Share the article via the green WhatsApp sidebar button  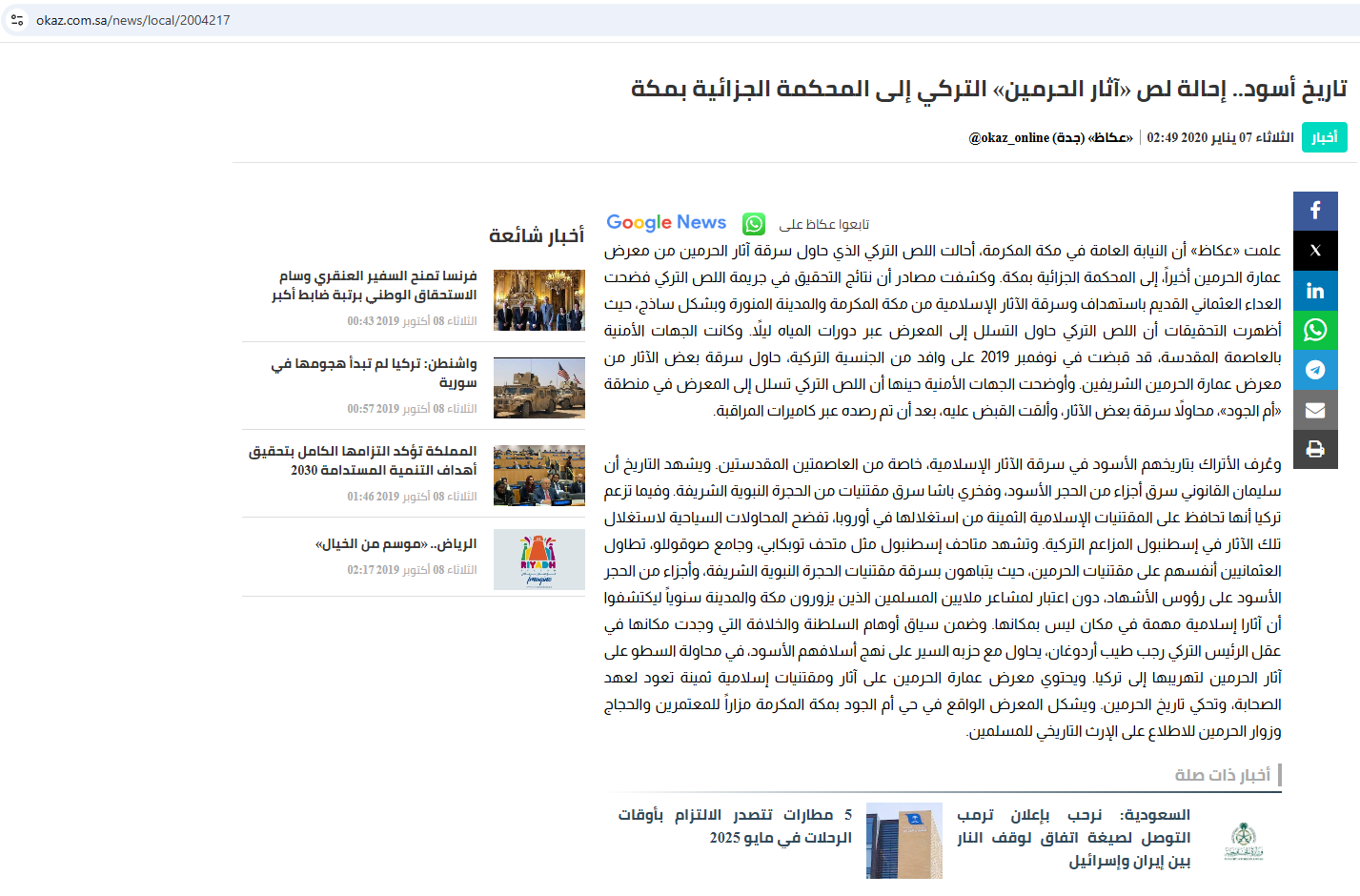(x=1315, y=330)
